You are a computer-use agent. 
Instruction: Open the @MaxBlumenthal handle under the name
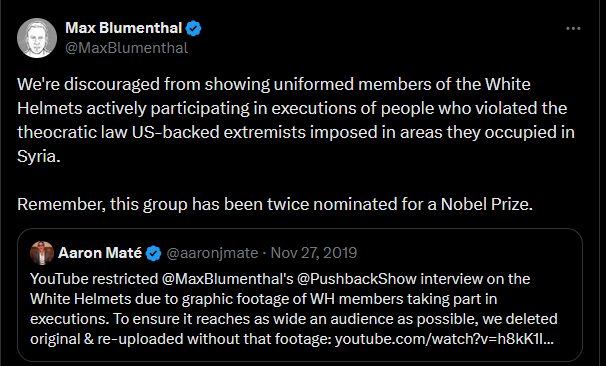(126, 48)
